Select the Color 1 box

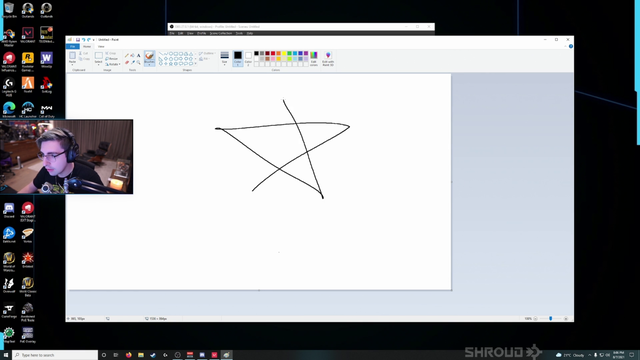(238, 59)
